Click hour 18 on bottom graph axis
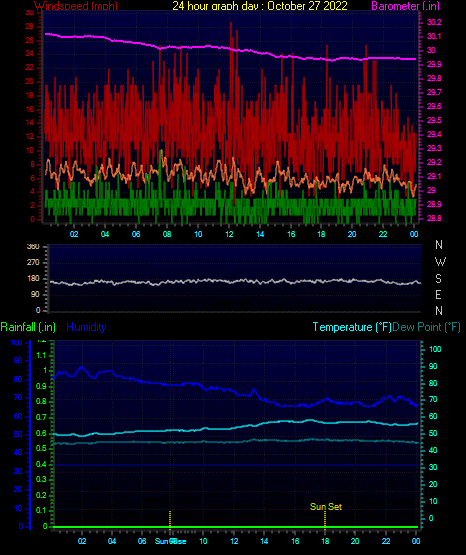 coord(325,541)
